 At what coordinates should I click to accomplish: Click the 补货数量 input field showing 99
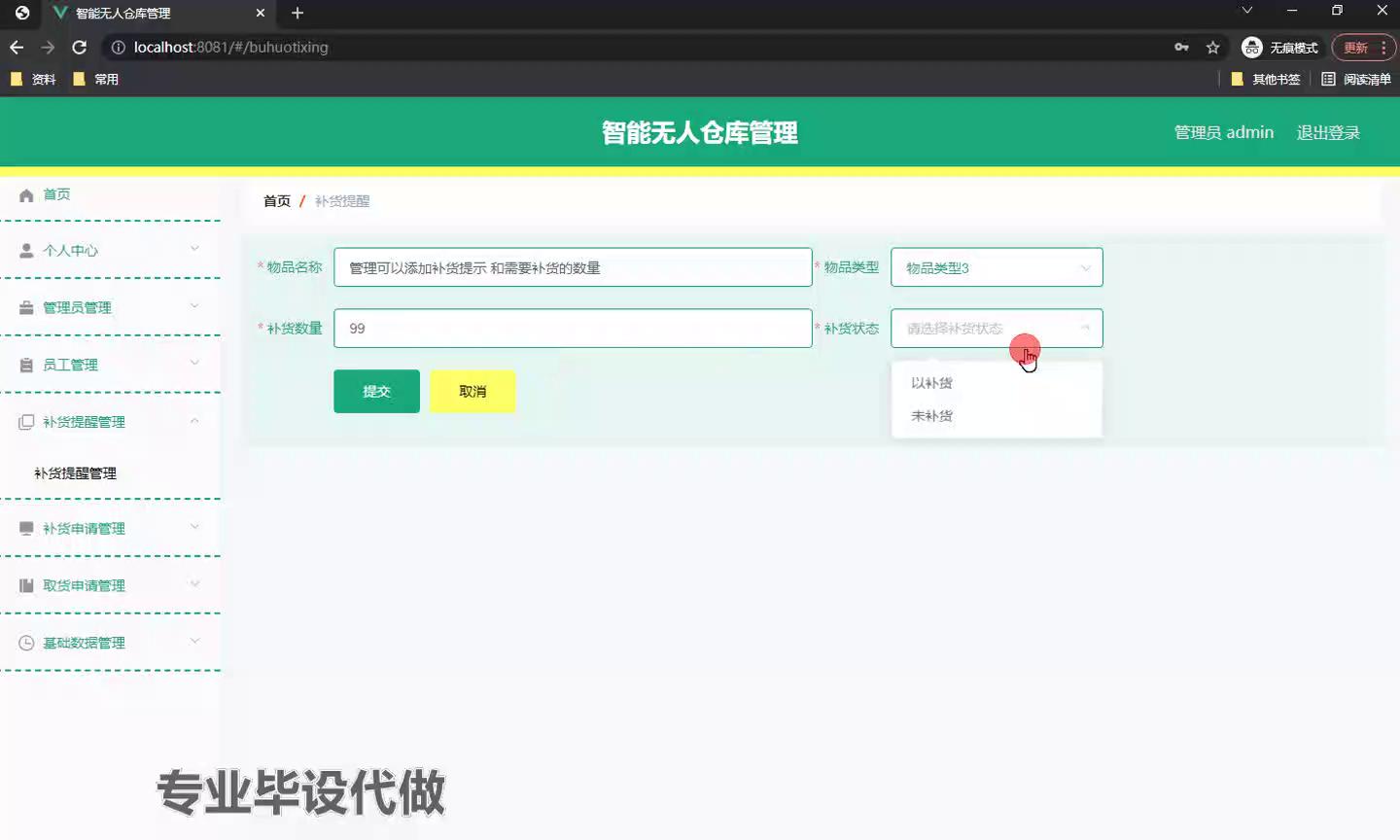(x=572, y=329)
